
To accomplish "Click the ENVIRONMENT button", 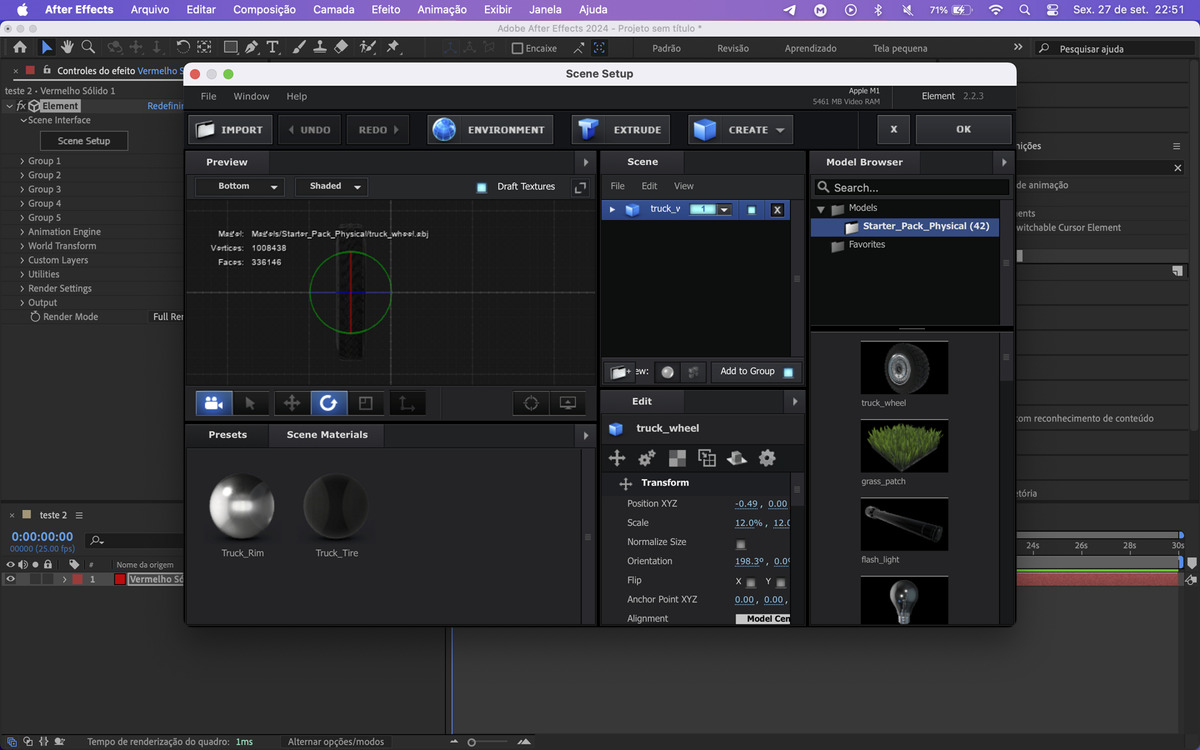I will tap(489, 130).
